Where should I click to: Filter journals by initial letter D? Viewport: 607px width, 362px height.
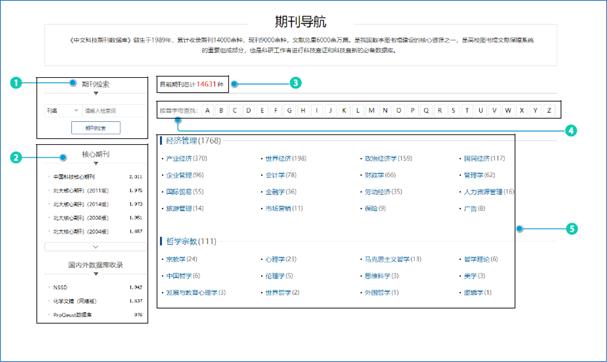tap(249, 110)
